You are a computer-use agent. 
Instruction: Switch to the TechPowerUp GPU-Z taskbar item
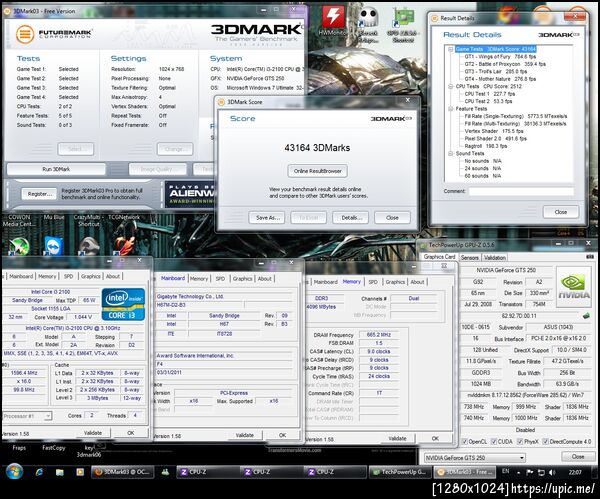pyautogui.click(x=399, y=472)
